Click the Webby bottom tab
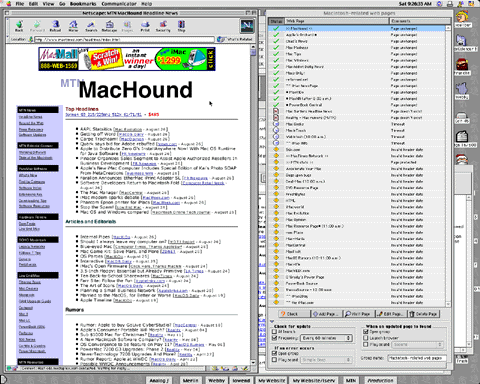Viewport: 480px width, 384px height. click(217, 380)
